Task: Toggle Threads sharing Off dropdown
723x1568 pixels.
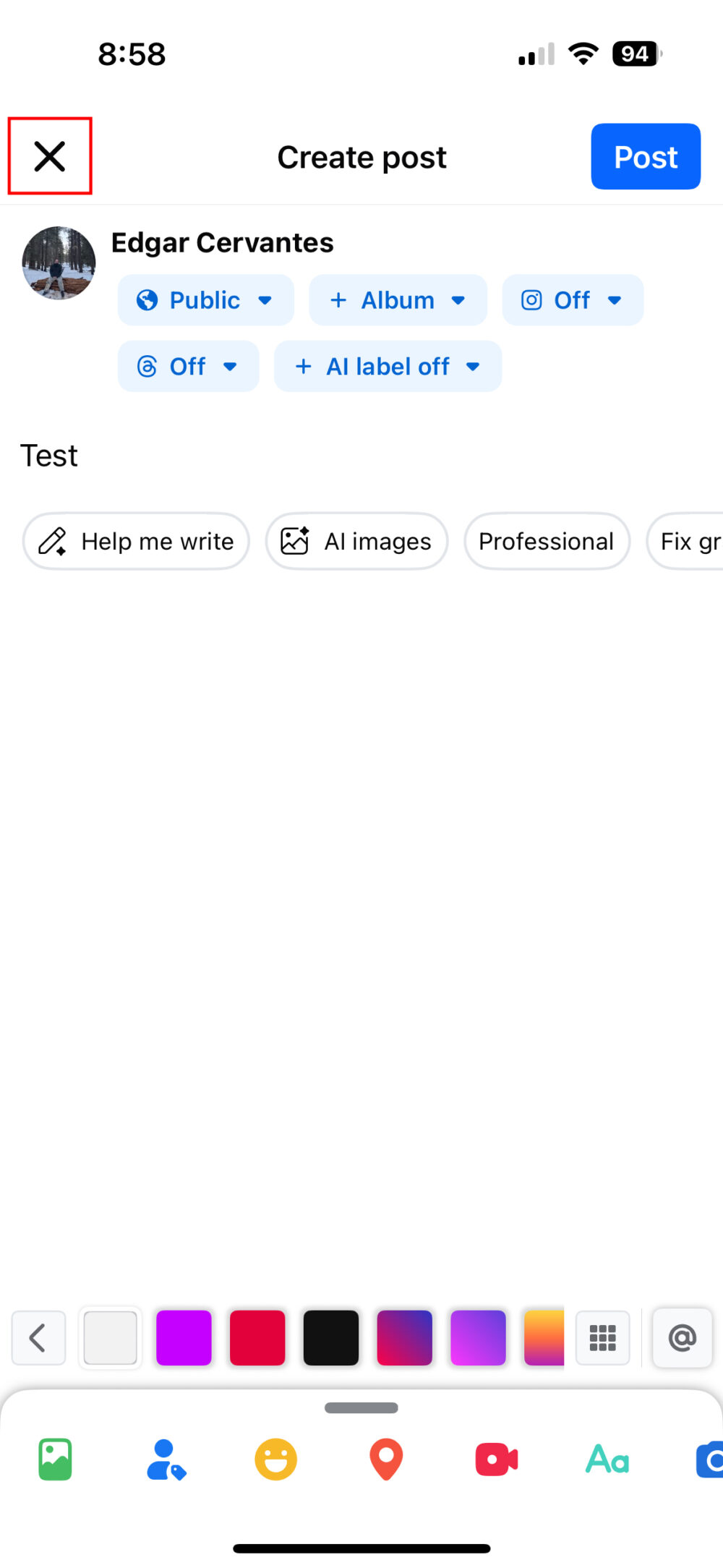Action: pos(188,367)
